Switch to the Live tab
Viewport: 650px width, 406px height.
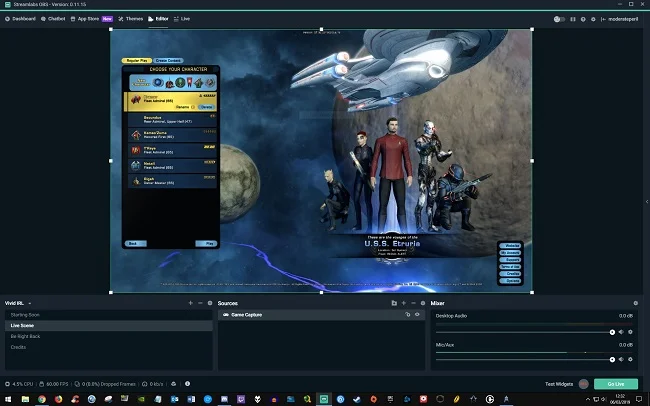pos(182,19)
